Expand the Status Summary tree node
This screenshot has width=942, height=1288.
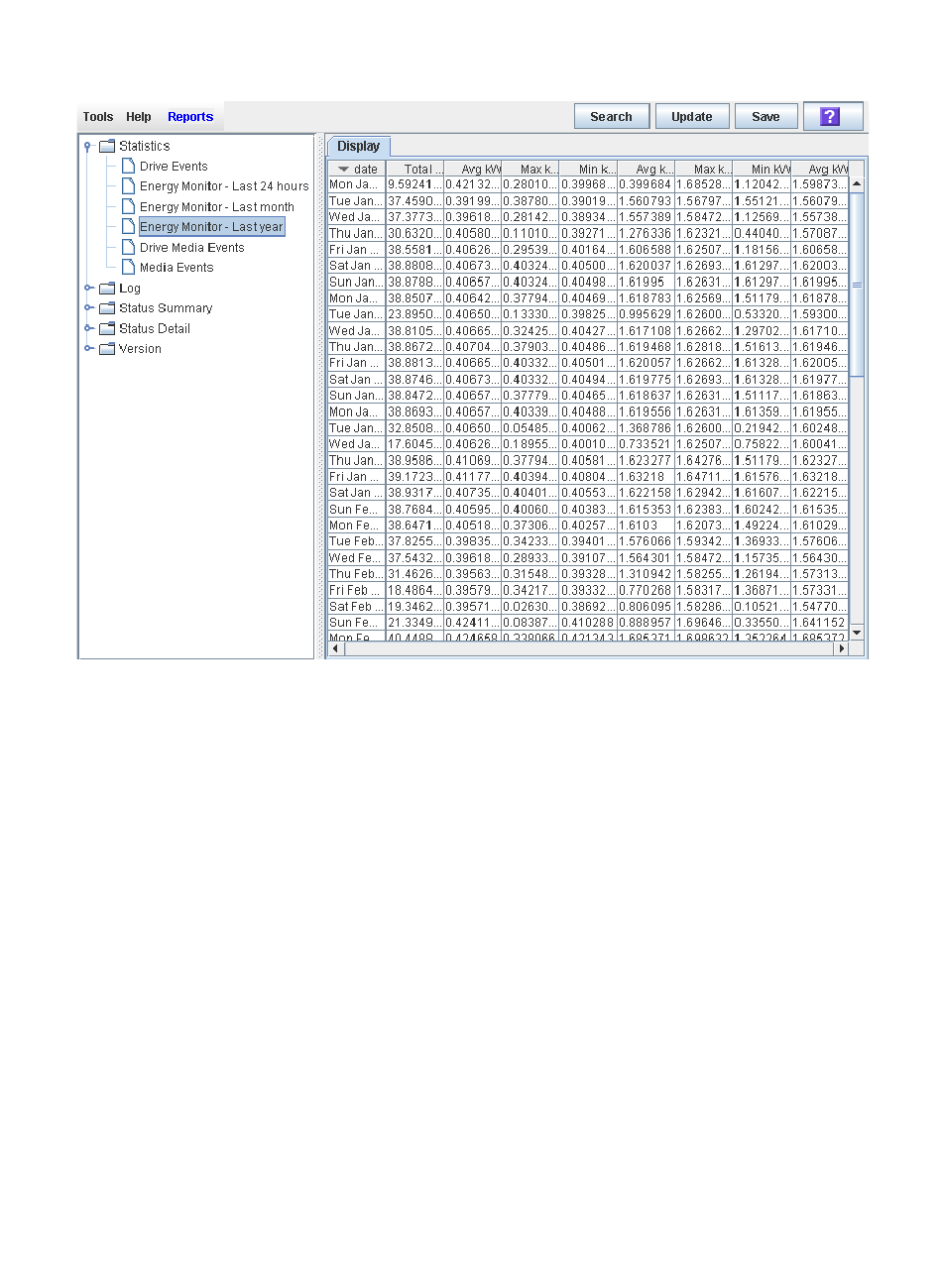pos(88,308)
